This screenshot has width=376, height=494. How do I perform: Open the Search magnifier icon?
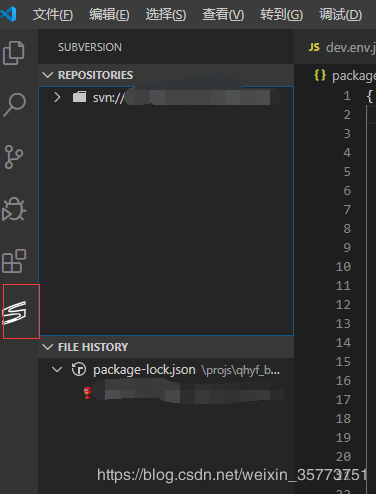pos(14,105)
